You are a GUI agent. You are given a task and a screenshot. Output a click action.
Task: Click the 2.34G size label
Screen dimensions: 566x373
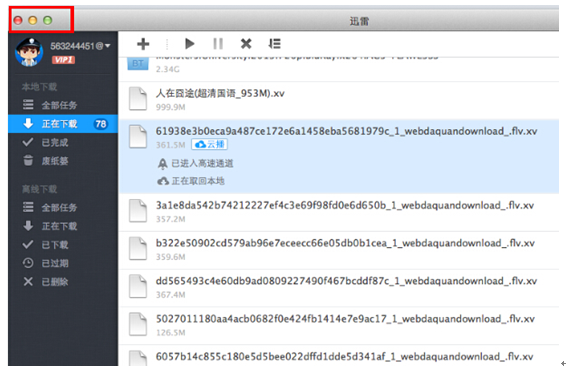coord(167,69)
